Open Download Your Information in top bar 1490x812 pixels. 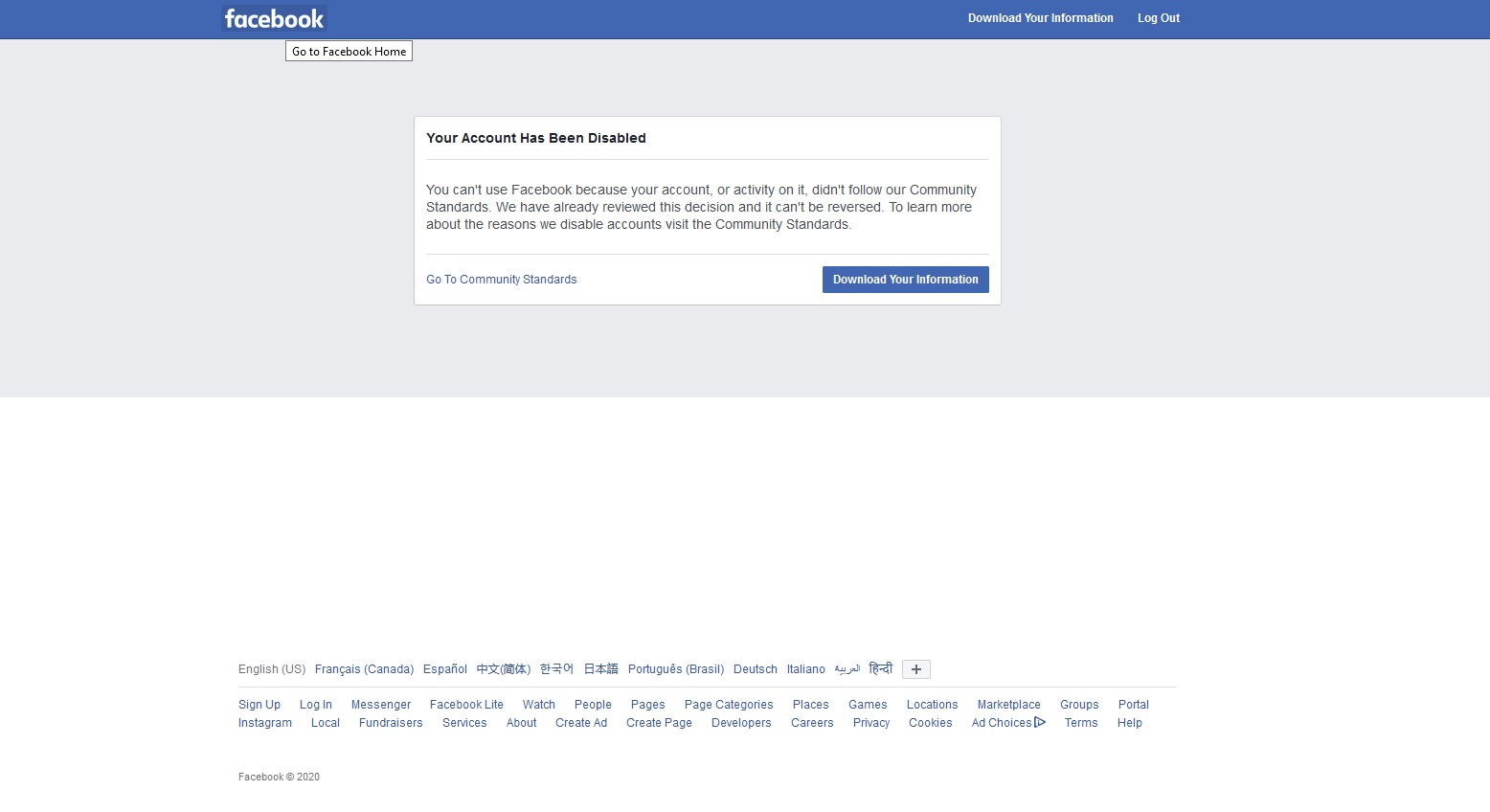[x=1041, y=18]
